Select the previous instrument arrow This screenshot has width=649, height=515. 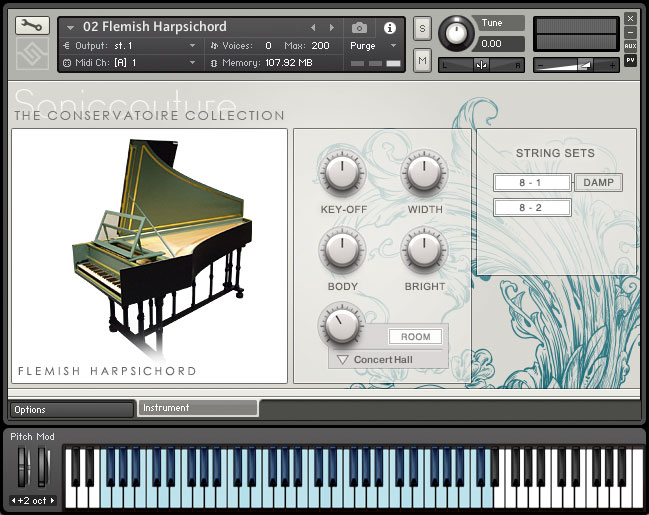pos(313,27)
